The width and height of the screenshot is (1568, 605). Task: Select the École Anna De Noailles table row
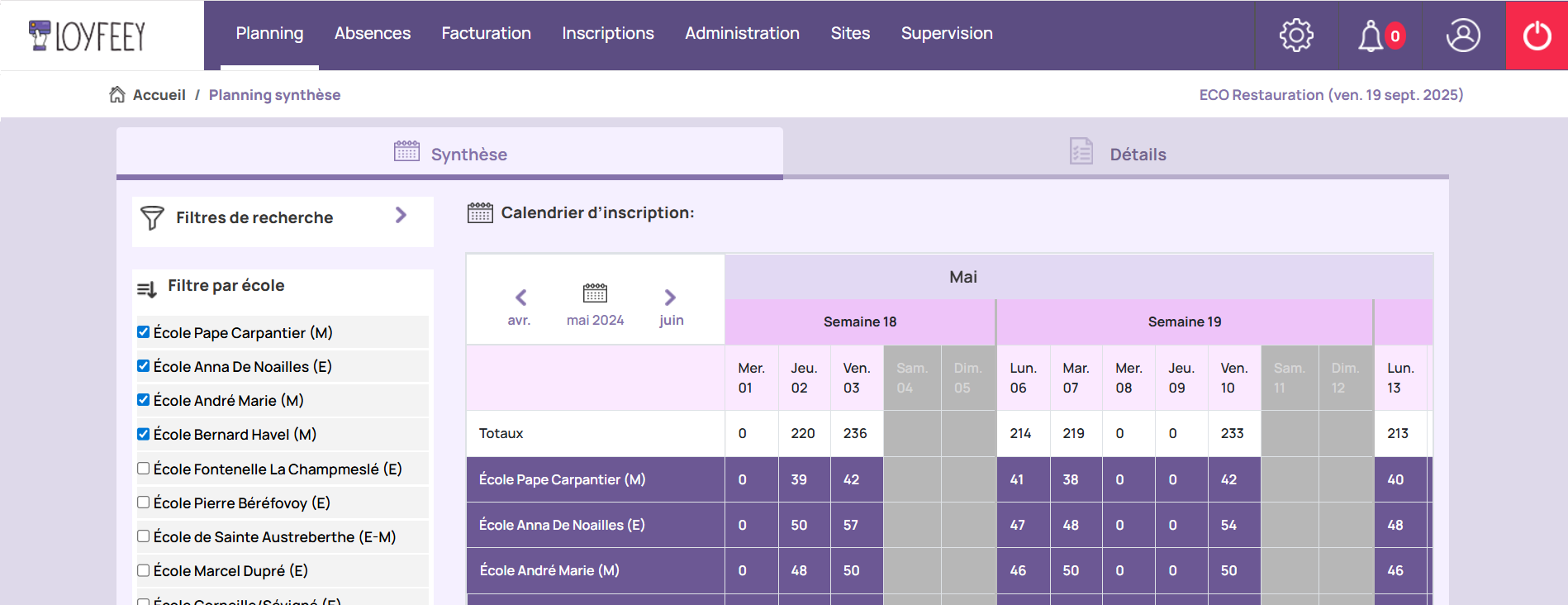pyautogui.click(x=562, y=525)
